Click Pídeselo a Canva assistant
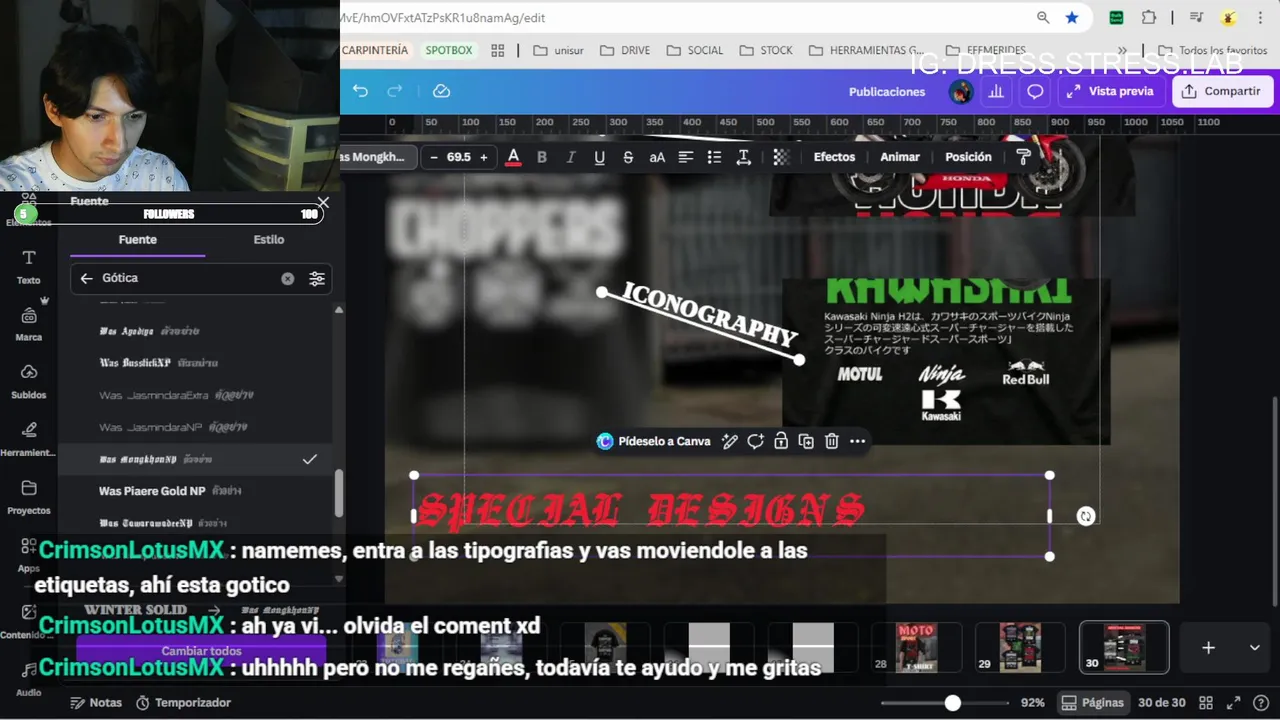The height and width of the screenshot is (720, 1280). point(653,441)
